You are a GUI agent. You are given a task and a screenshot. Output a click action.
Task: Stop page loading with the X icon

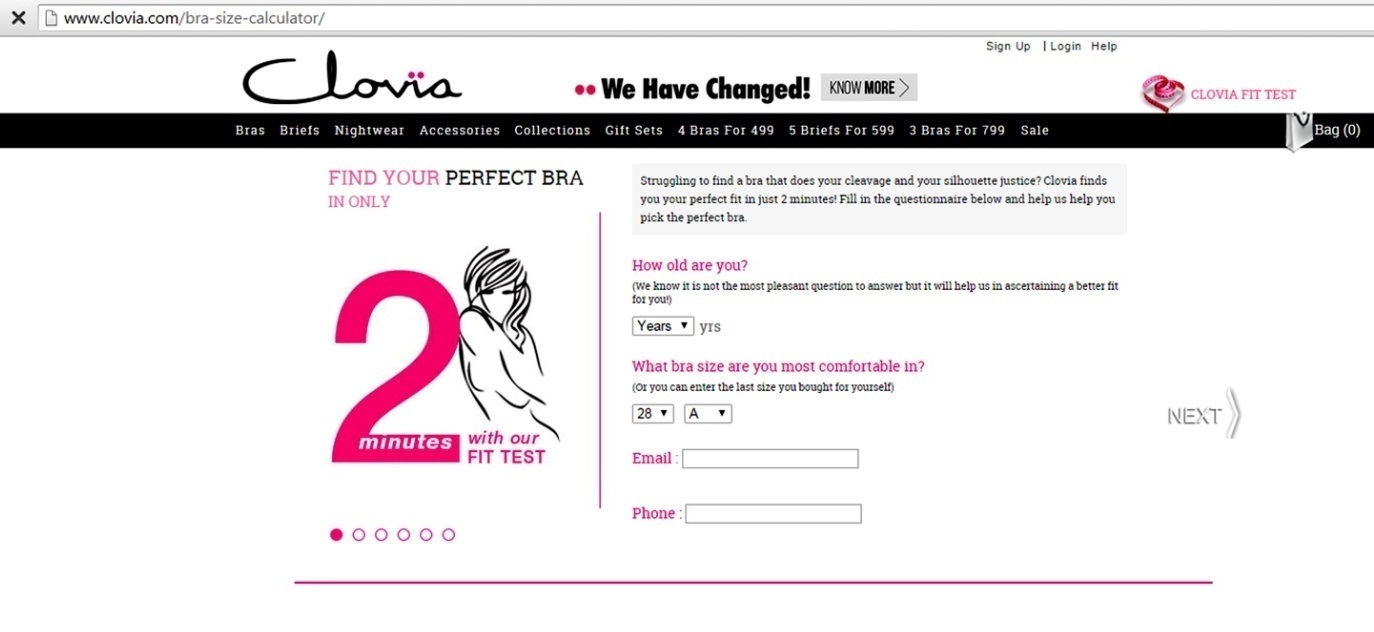[18, 18]
